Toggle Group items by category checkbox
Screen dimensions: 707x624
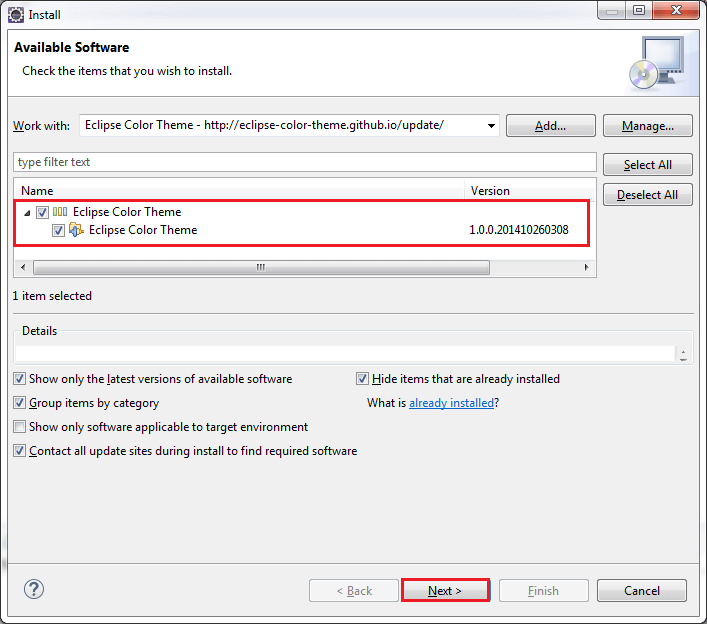tap(19, 403)
